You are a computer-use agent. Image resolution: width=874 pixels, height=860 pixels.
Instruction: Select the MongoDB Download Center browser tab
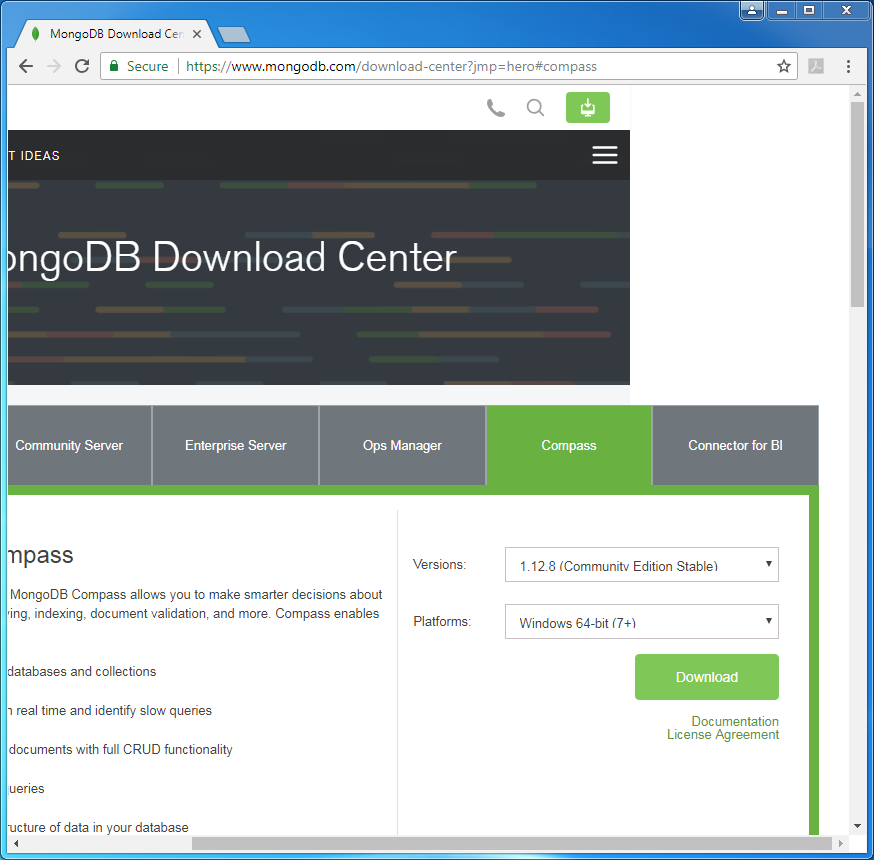tap(116, 34)
